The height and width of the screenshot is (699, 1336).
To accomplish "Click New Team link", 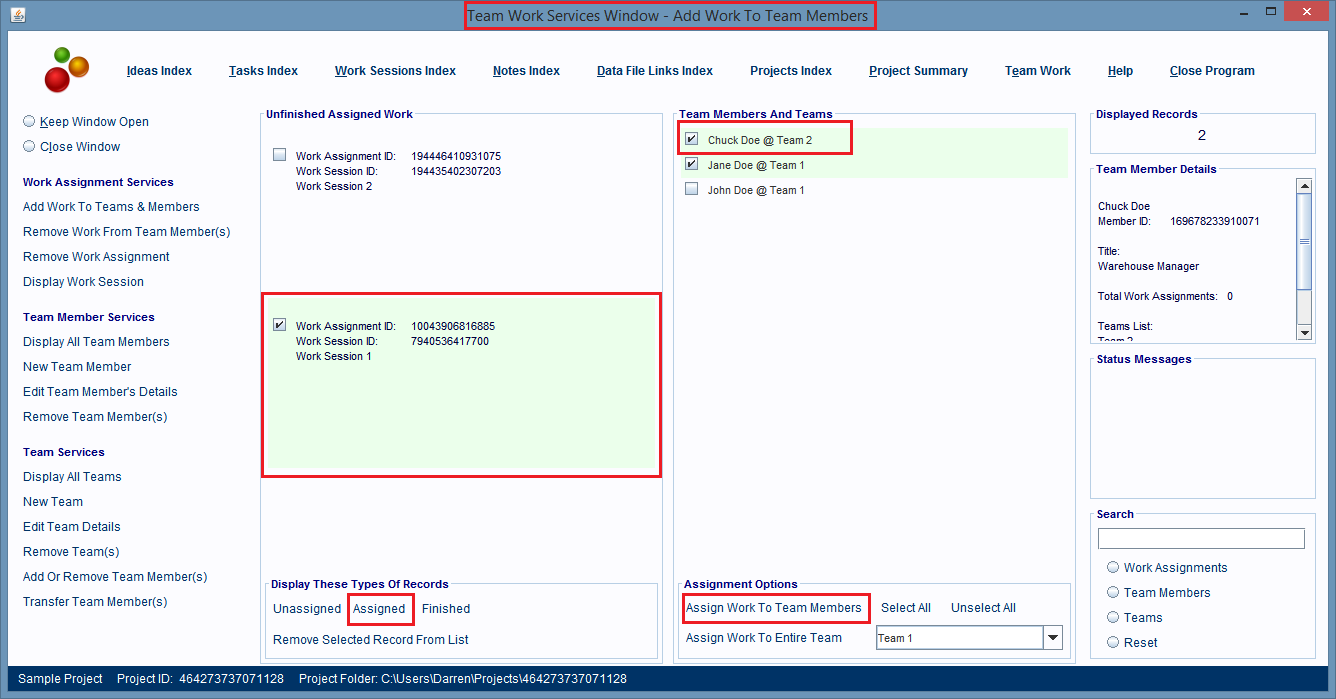I will pyautogui.click(x=53, y=502).
